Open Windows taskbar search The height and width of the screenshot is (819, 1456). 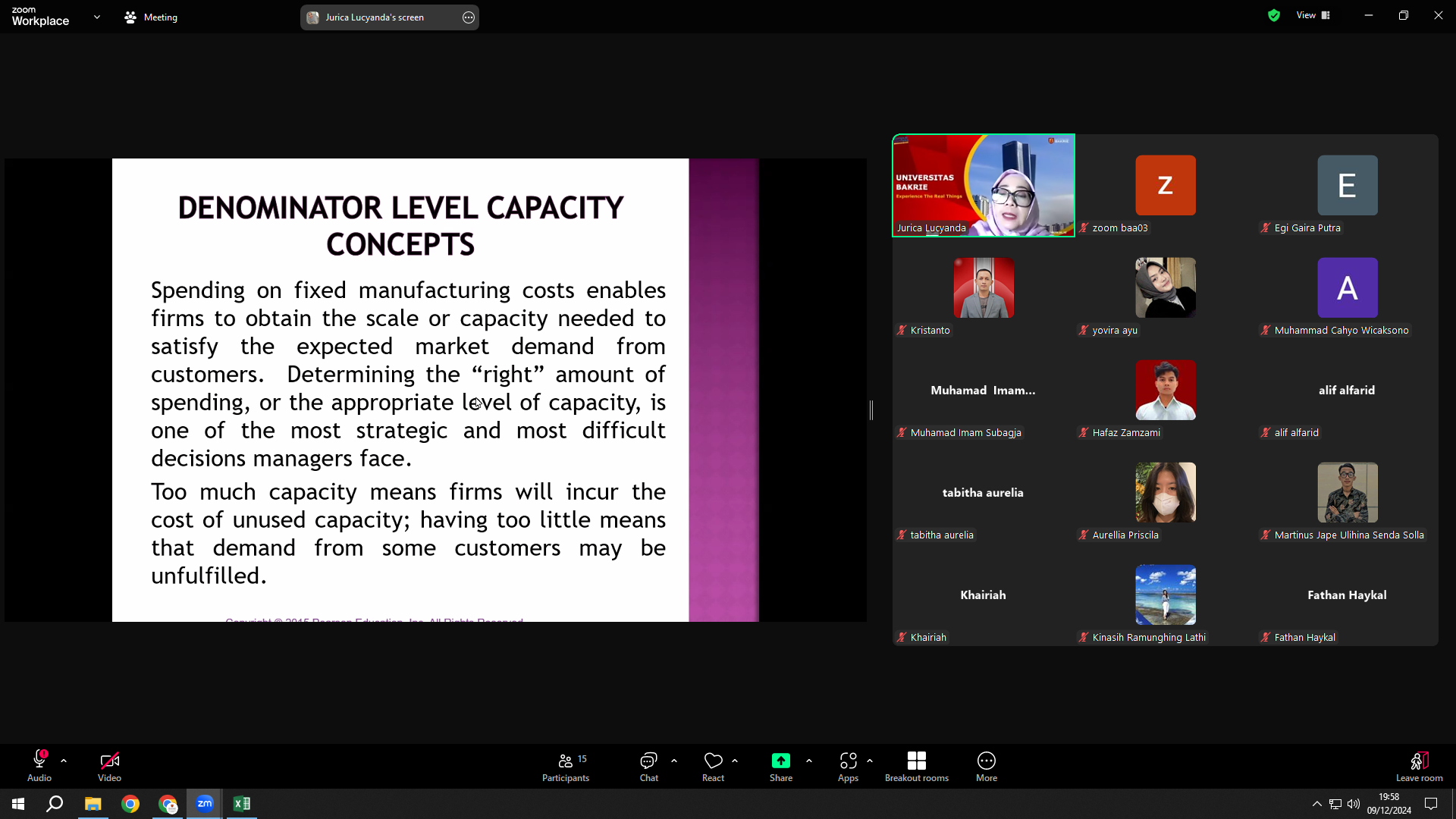[55, 804]
